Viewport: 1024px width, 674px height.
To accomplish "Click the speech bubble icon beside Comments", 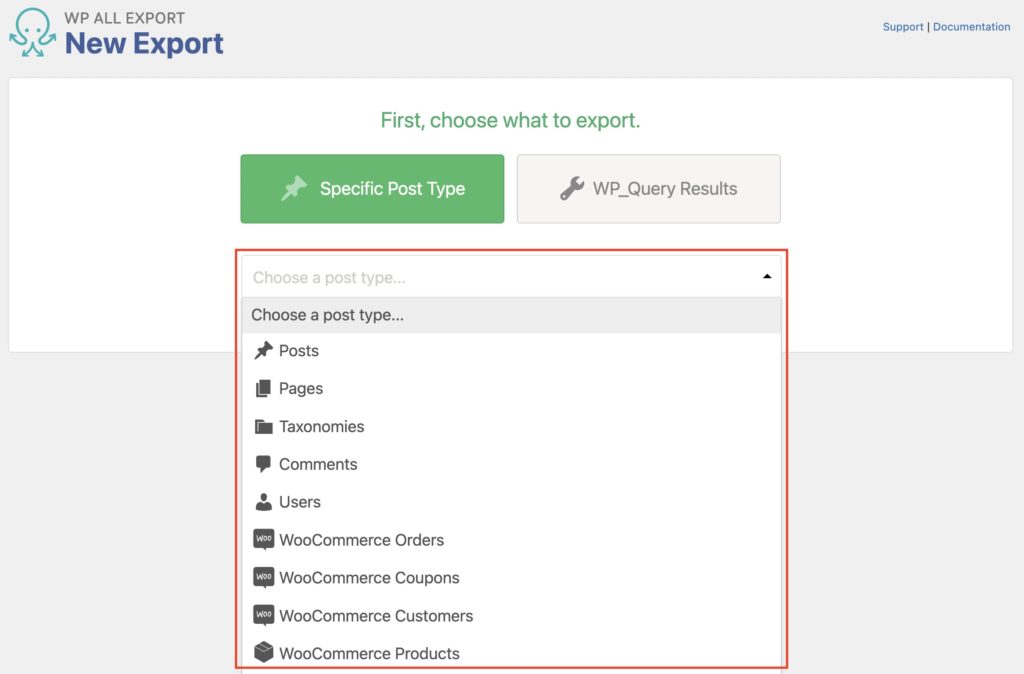I will pyautogui.click(x=263, y=463).
